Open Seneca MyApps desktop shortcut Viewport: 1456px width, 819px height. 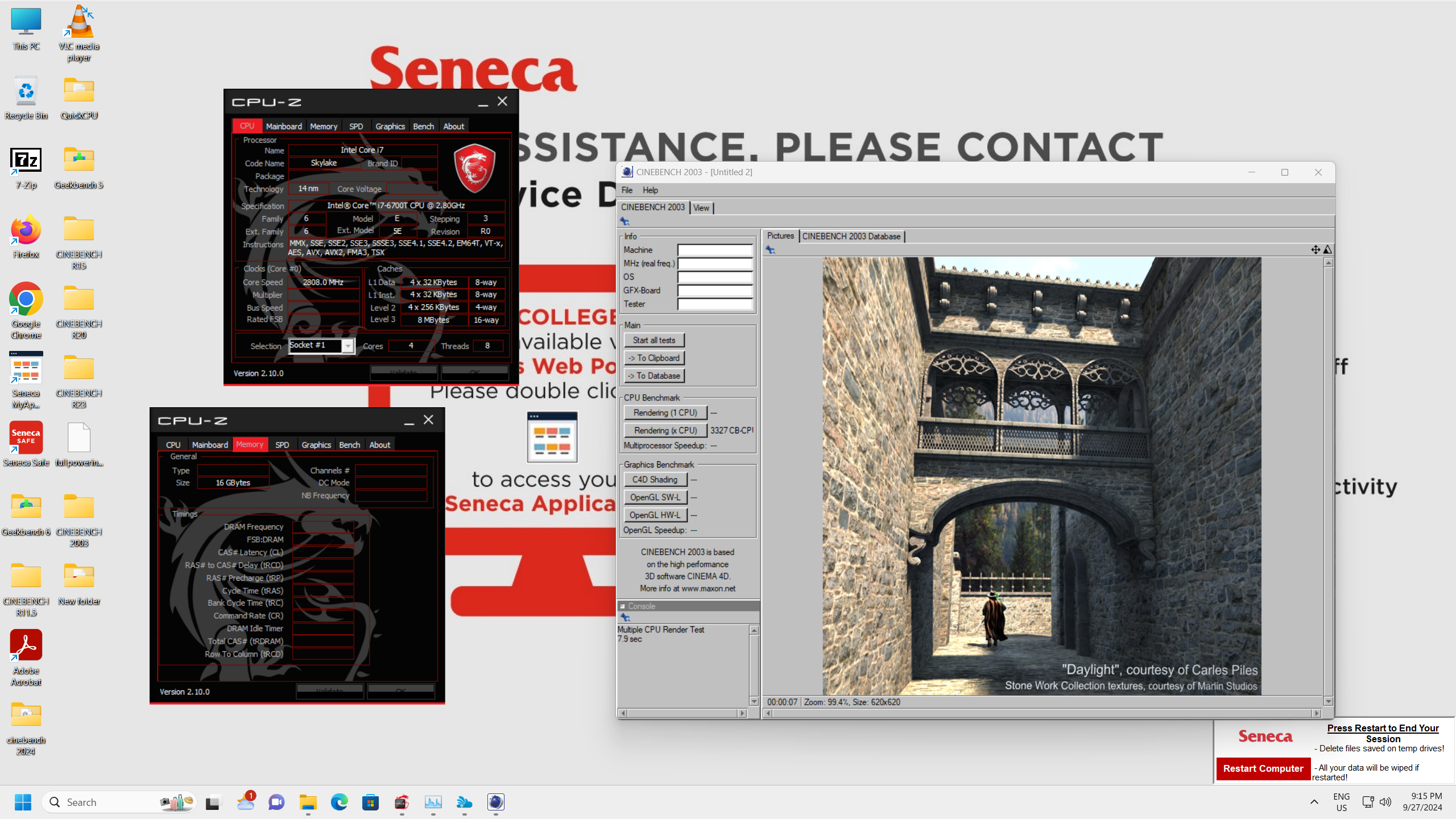26,380
